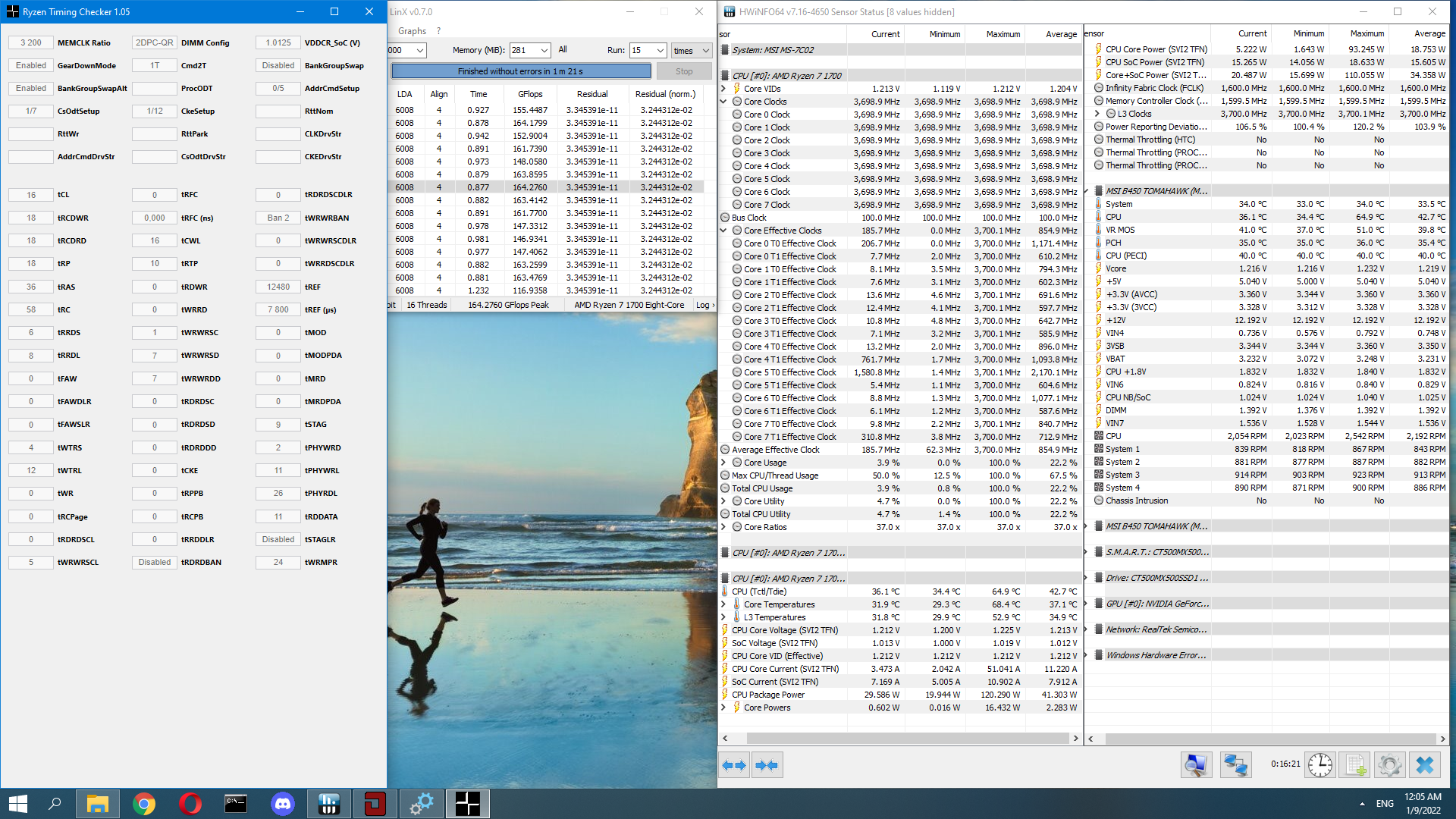Open HWiNFO sensor settings gear icon
Screen dimensions: 1456x819
coord(1389,765)
